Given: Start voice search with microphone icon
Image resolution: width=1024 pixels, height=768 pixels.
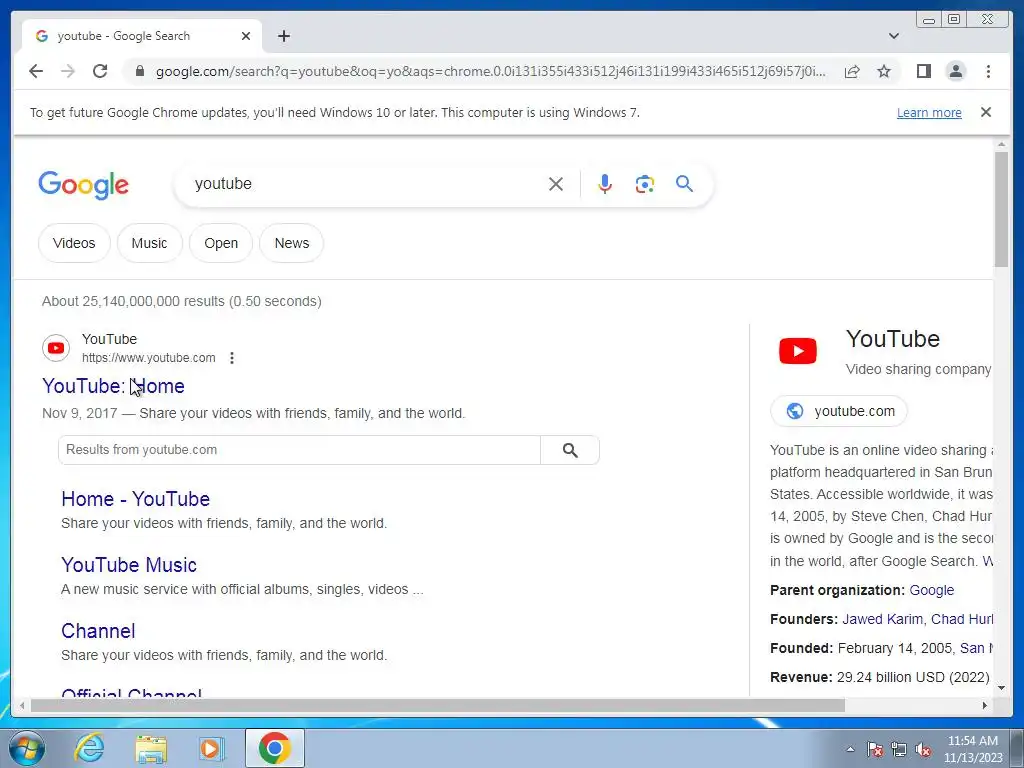Looking at the screenshot, I should (x=605, y=184).
